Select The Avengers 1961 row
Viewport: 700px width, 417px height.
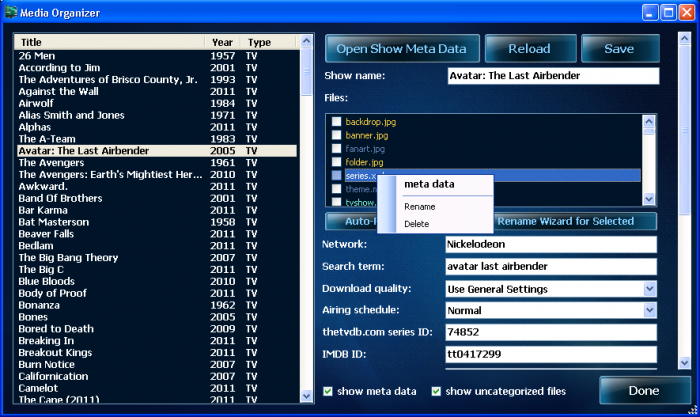(x=157, y=163)
